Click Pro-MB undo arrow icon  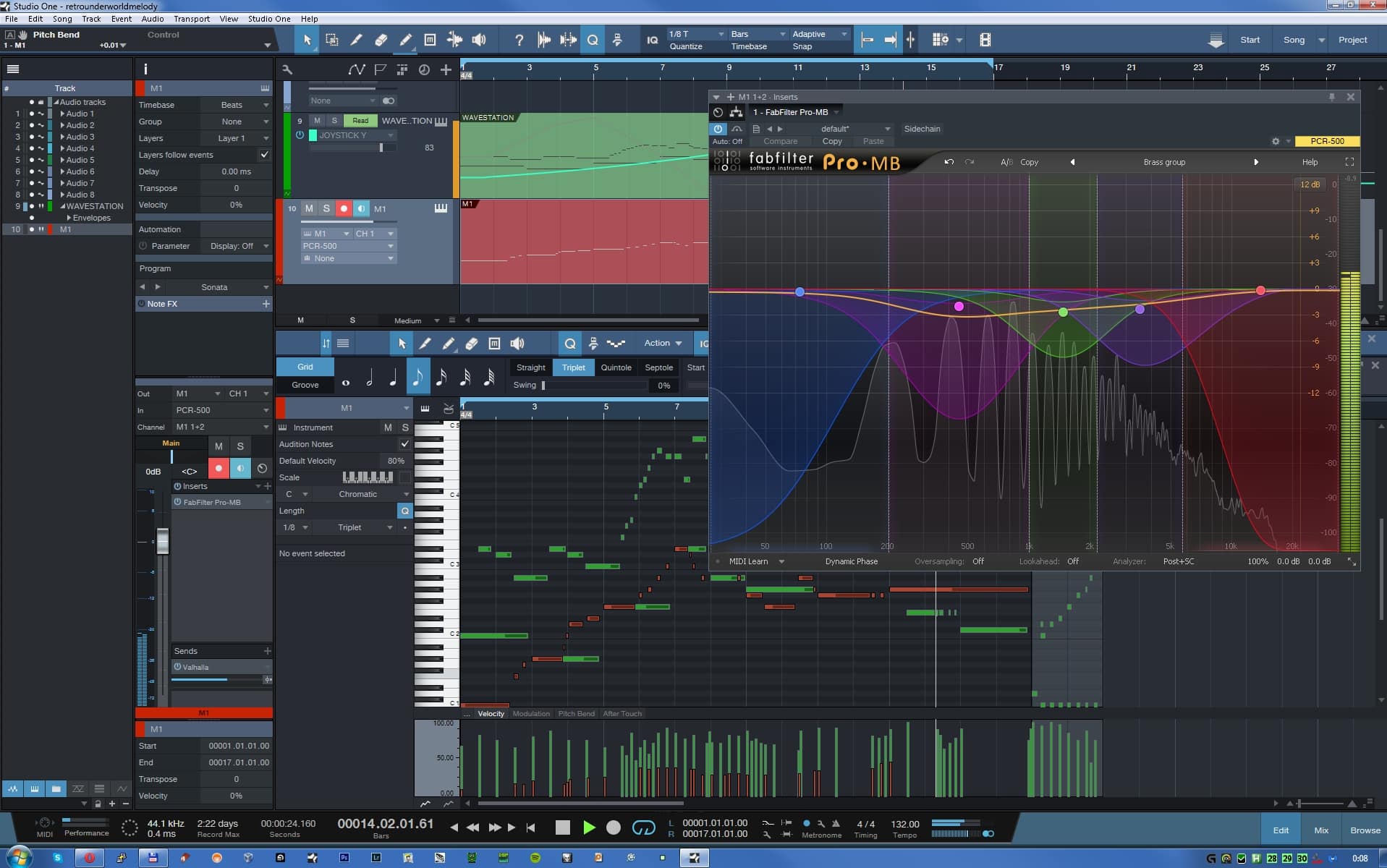(x=949, y=162)
